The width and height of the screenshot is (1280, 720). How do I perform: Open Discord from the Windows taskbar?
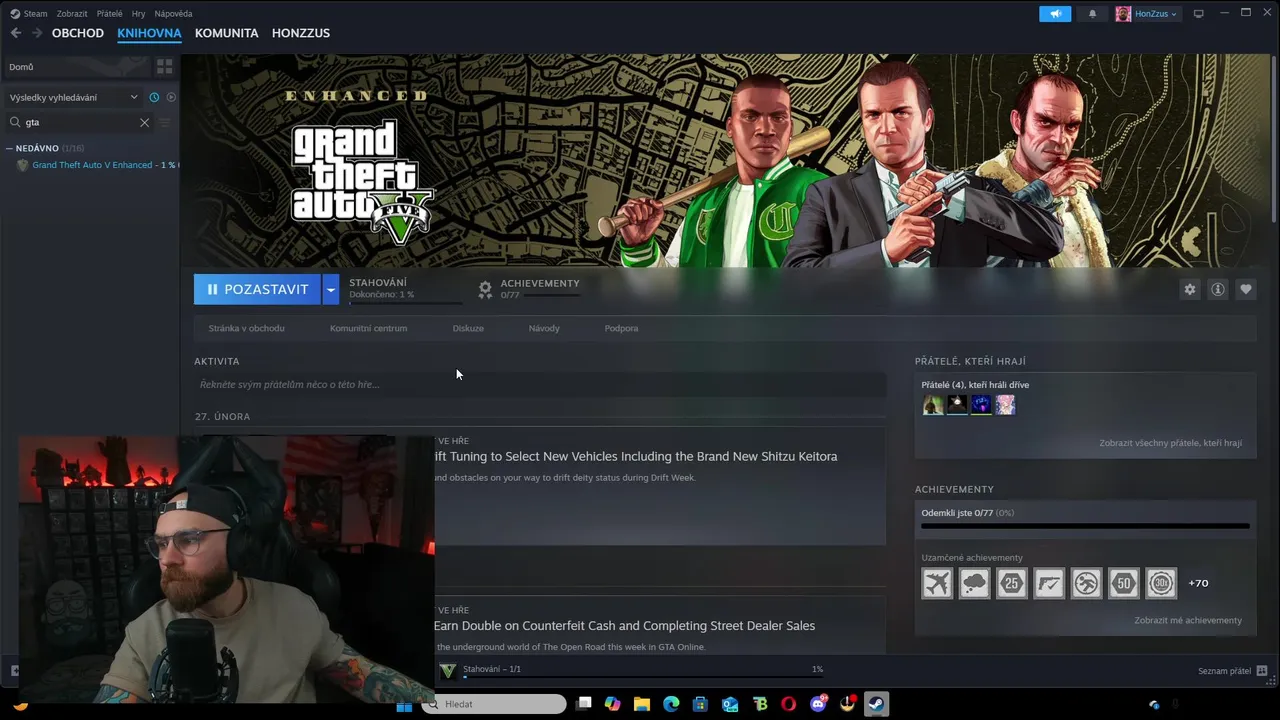(818, 704)
